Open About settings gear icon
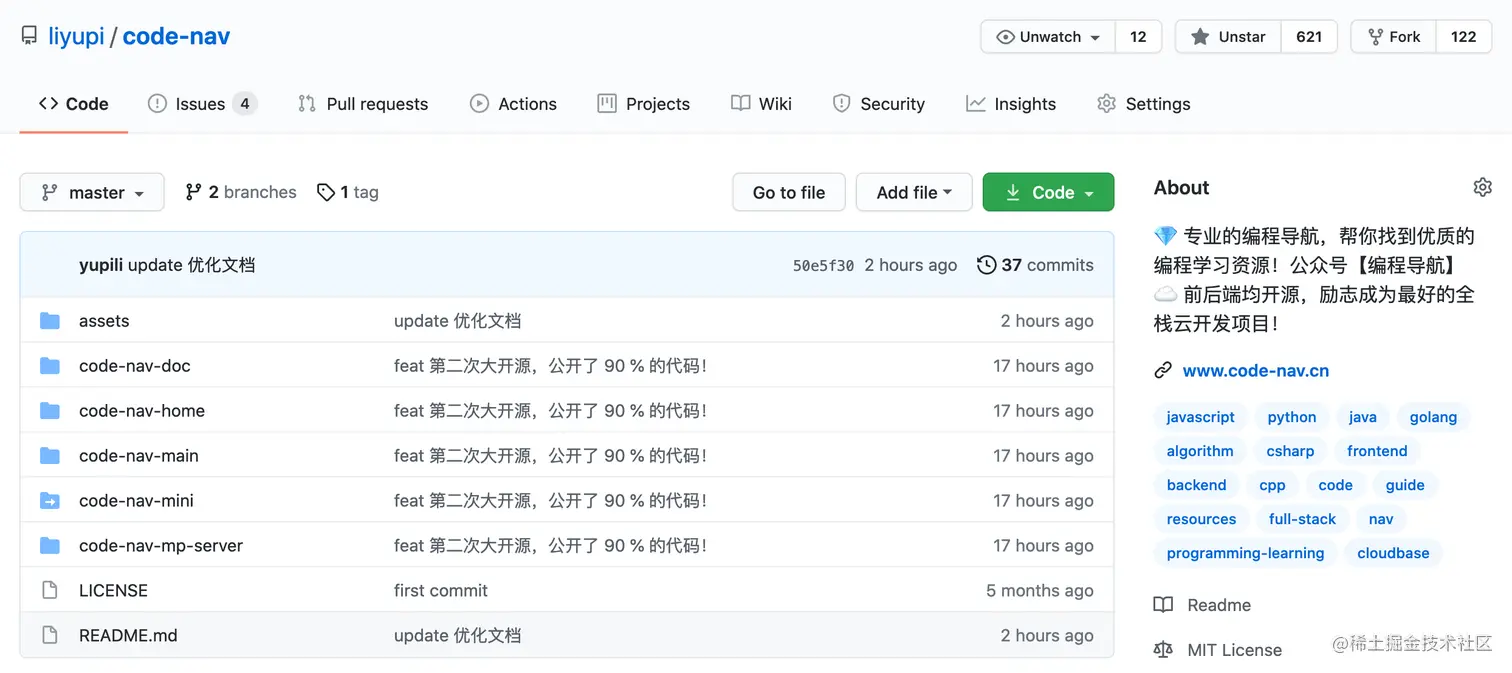 pos(1482,187)
